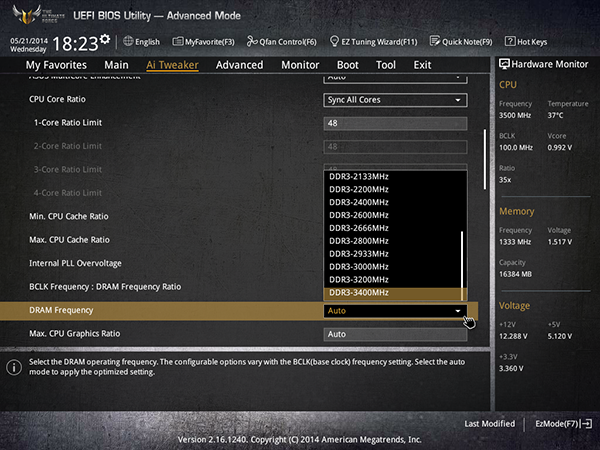
Task: Click the info icon beside help text
Action: [14, 367]
